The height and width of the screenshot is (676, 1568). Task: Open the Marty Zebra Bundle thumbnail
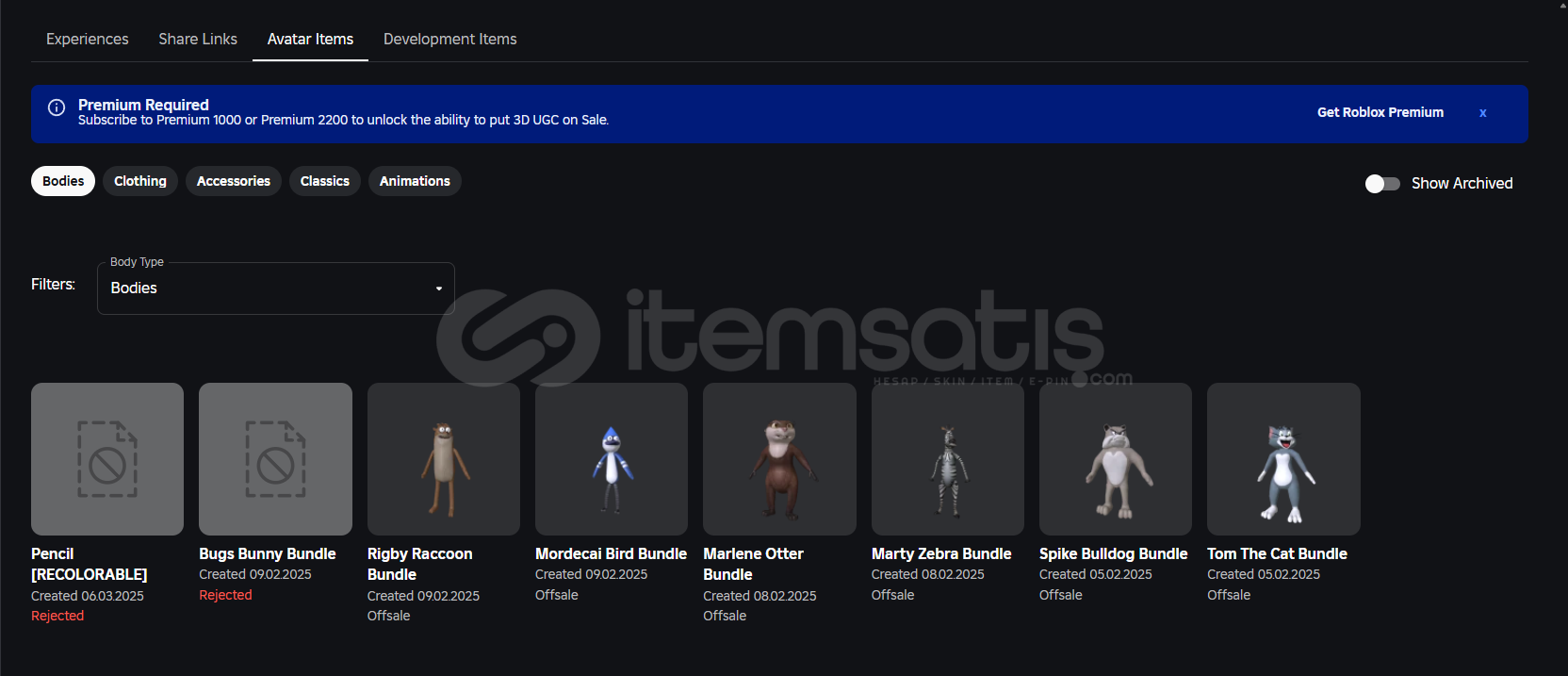(947, 459)
